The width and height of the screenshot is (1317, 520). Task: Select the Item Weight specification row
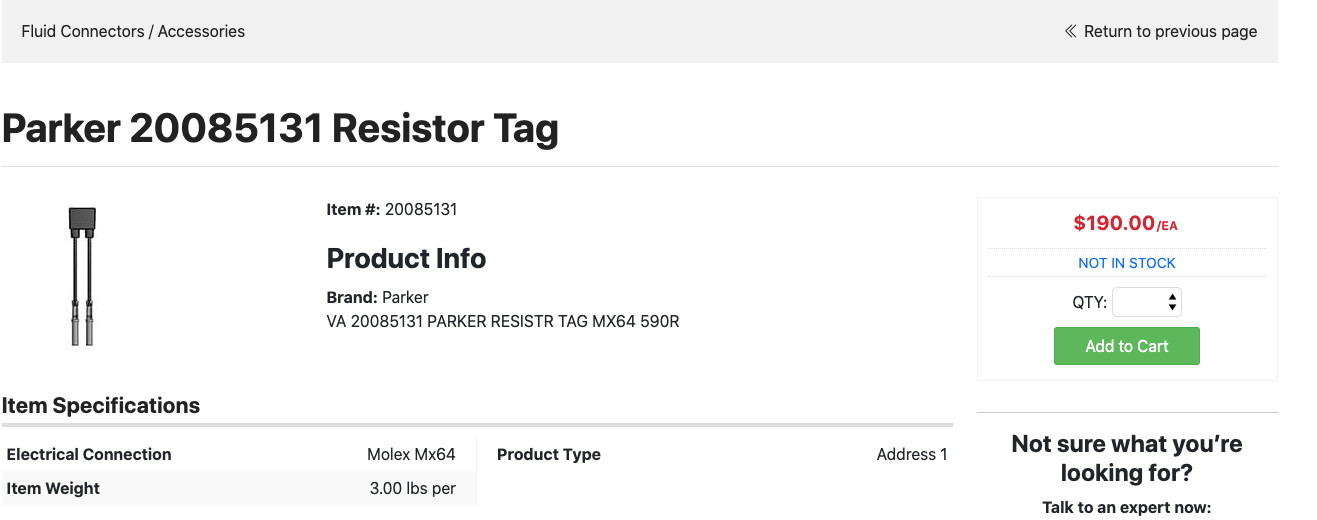coord(231,488)
